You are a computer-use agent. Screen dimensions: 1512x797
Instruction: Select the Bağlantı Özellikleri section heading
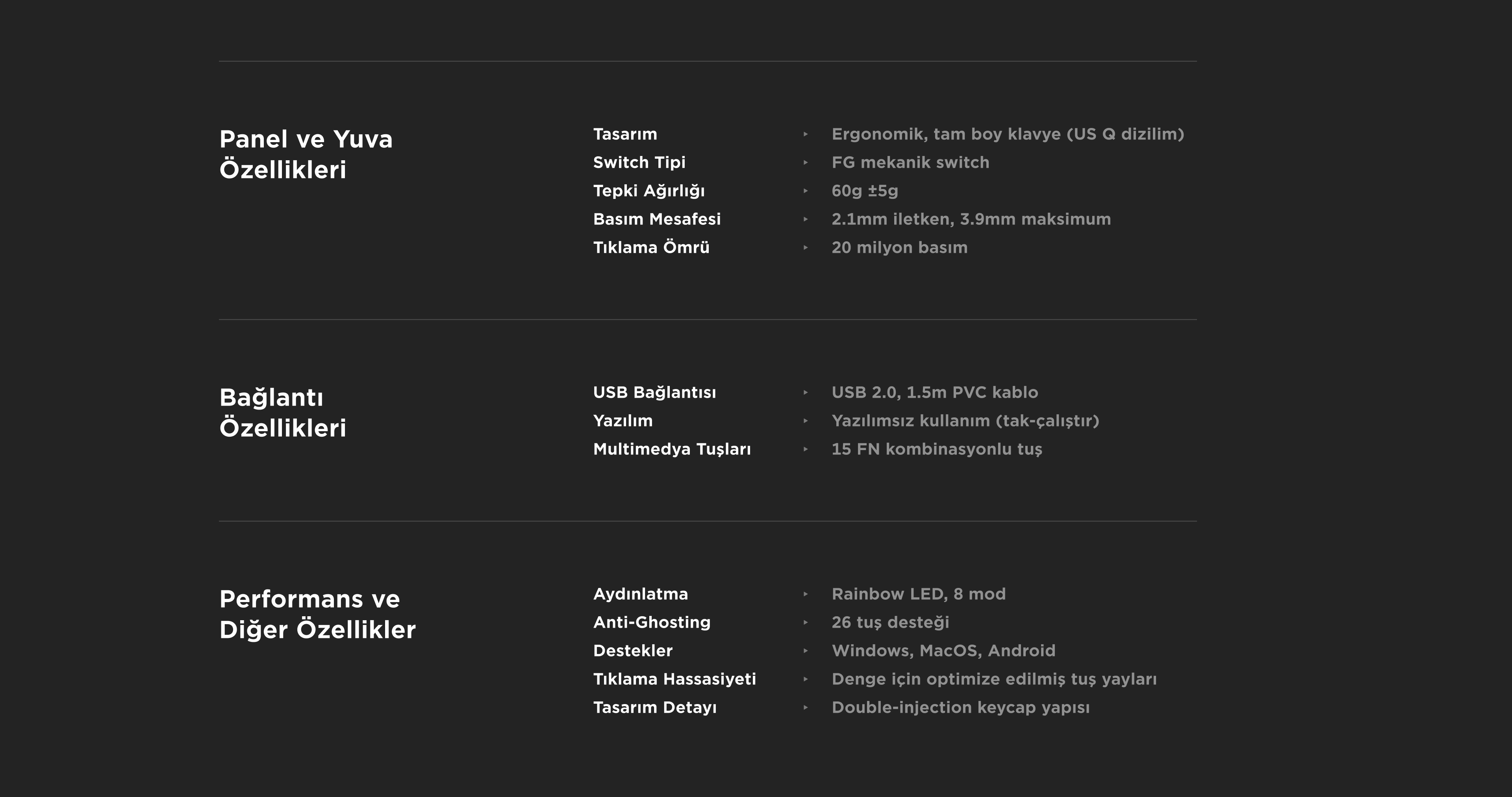point(282,413)
